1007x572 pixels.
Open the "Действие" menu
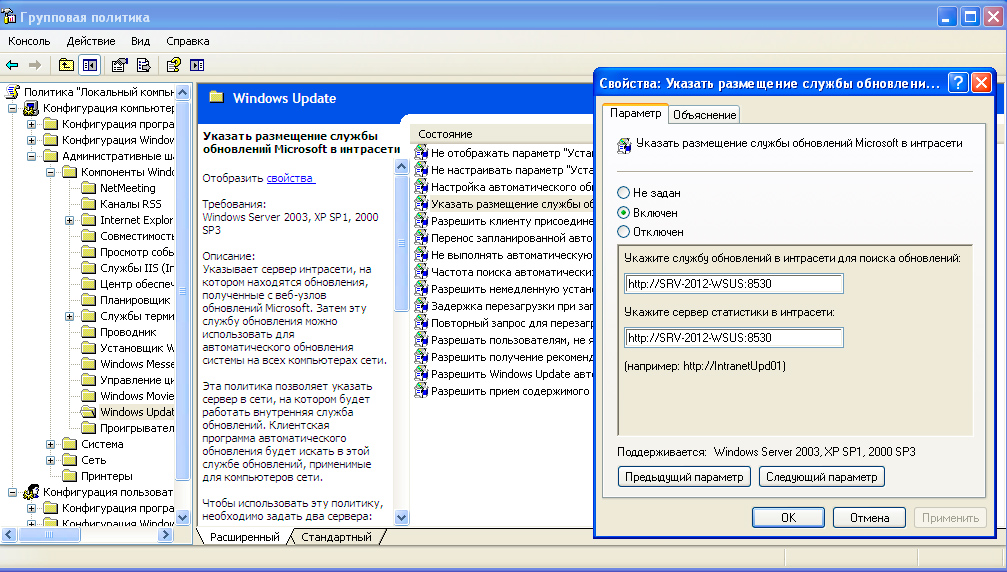[x=91, y=41]
